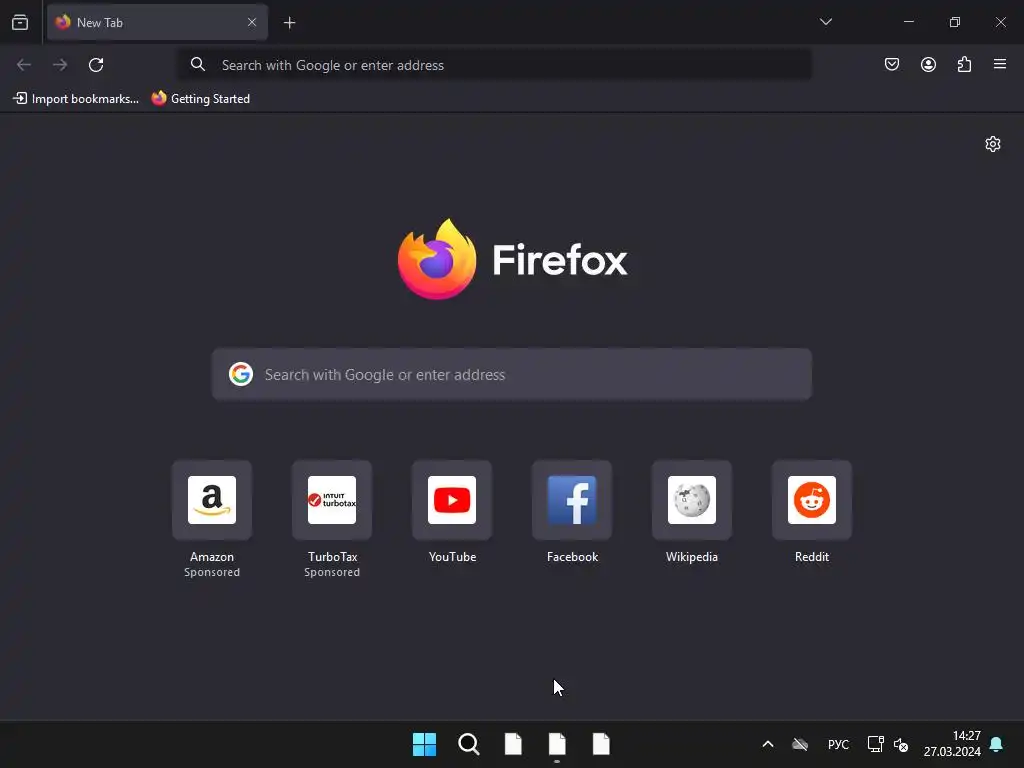Reload the current page
The image size is (1024, 768).
click(96, 65)
